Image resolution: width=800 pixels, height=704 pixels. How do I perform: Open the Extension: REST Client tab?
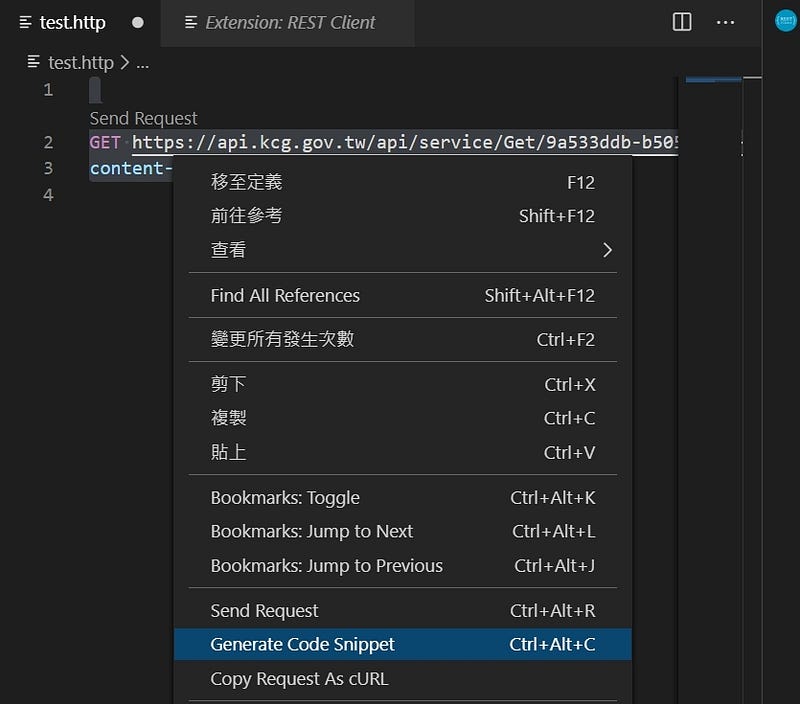tap(289, 22)
